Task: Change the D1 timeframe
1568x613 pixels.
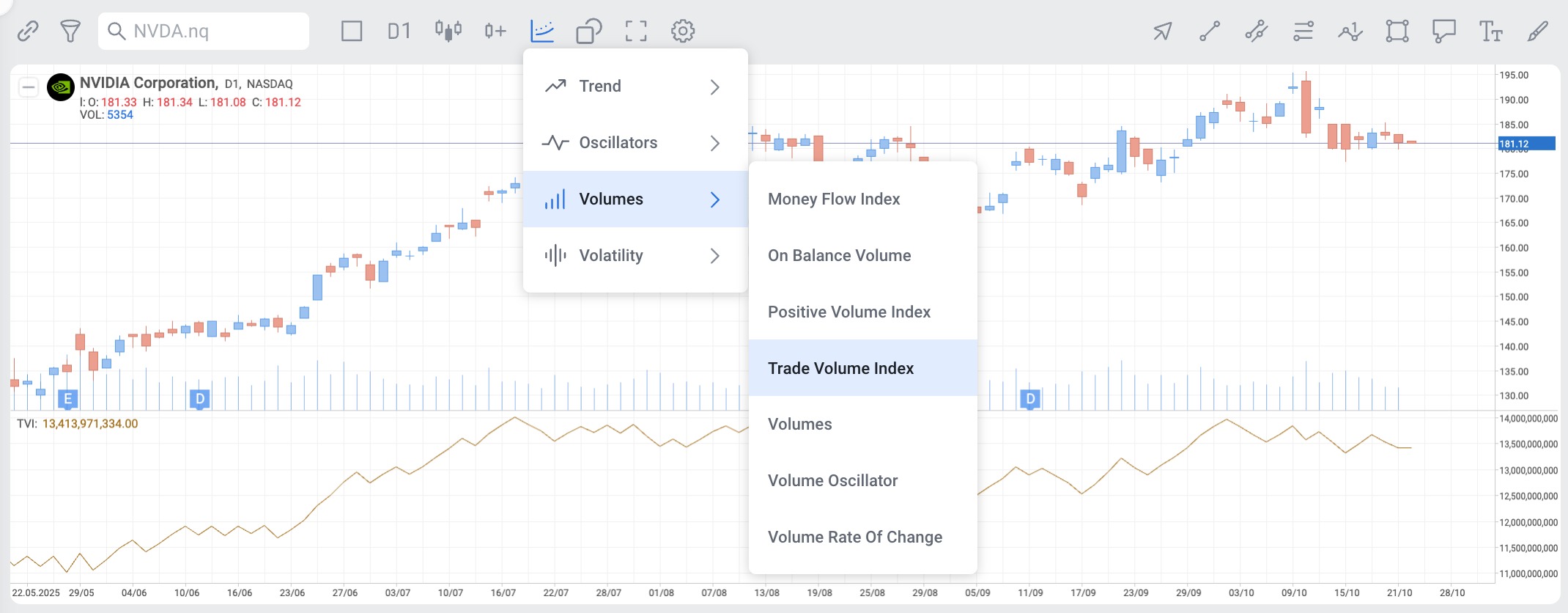Action: click(399, 31)
